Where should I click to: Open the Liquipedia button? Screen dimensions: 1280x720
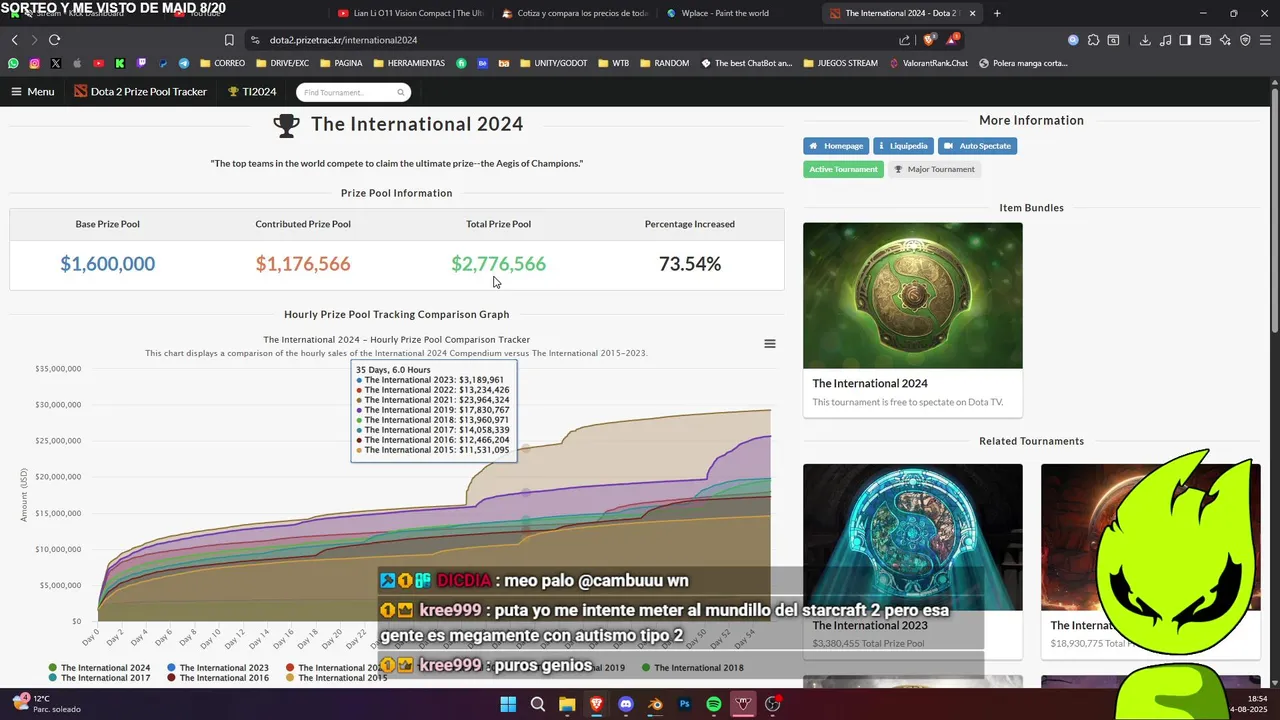click(903, 146)
